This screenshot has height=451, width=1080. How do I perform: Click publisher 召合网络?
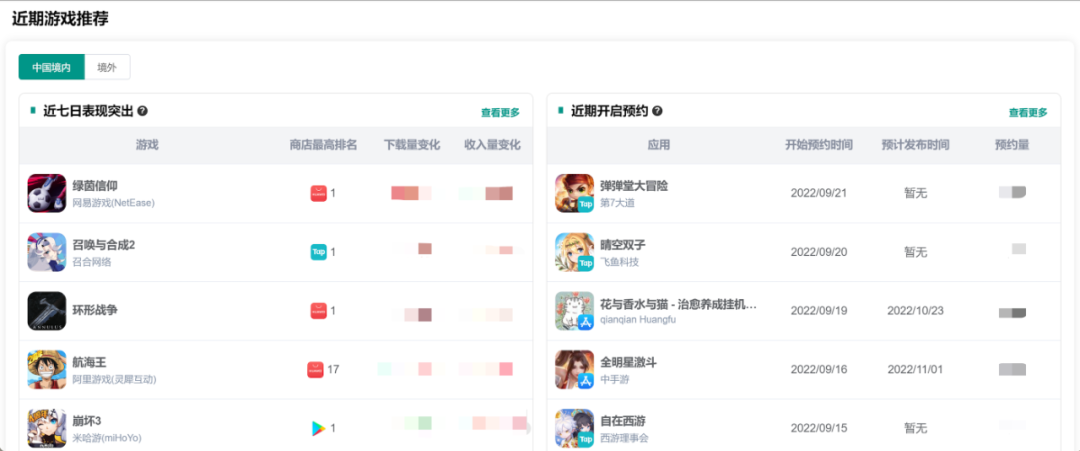[x=92, y=262]
